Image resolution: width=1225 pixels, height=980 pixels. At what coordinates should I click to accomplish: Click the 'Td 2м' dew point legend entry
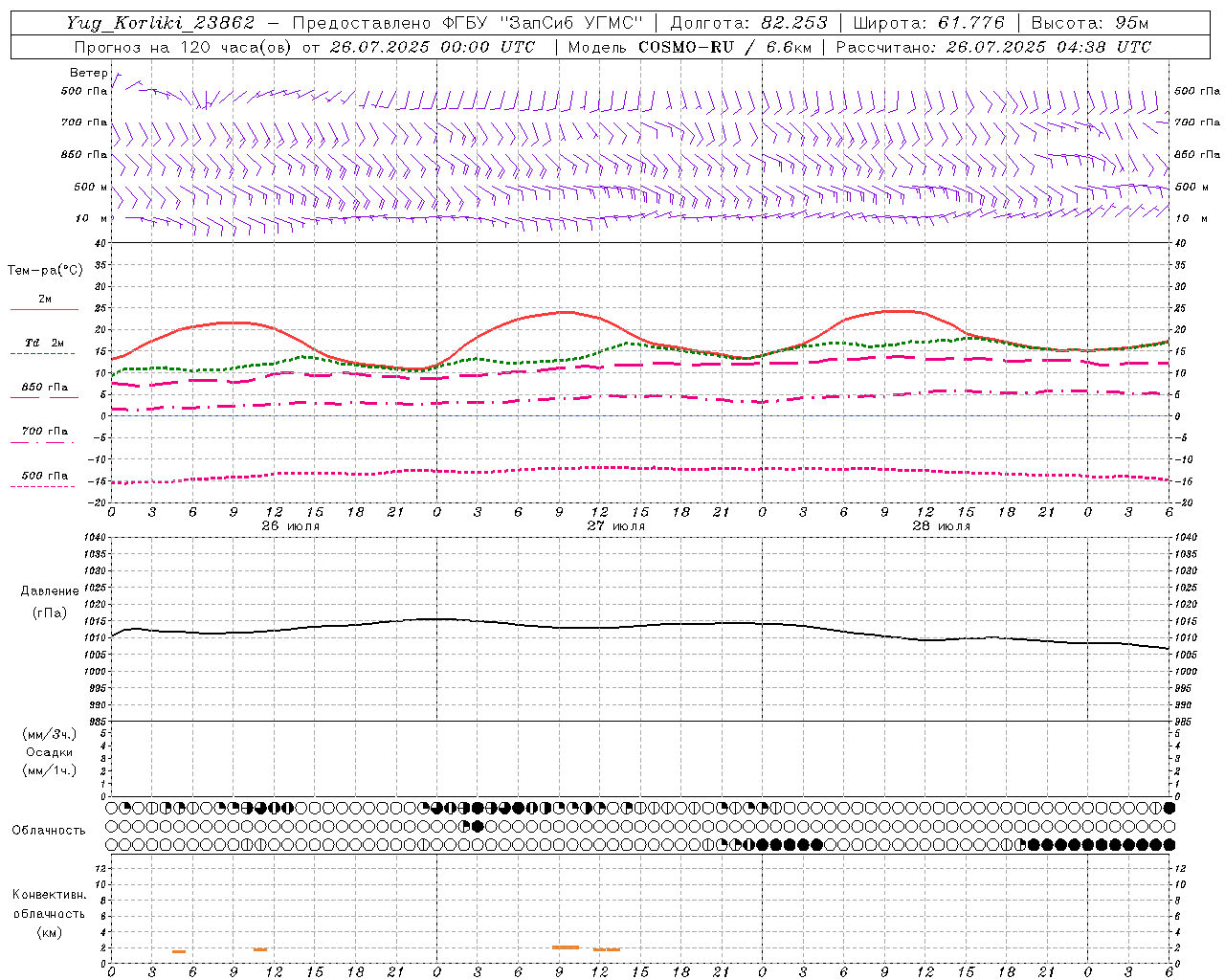pos(44,343)
